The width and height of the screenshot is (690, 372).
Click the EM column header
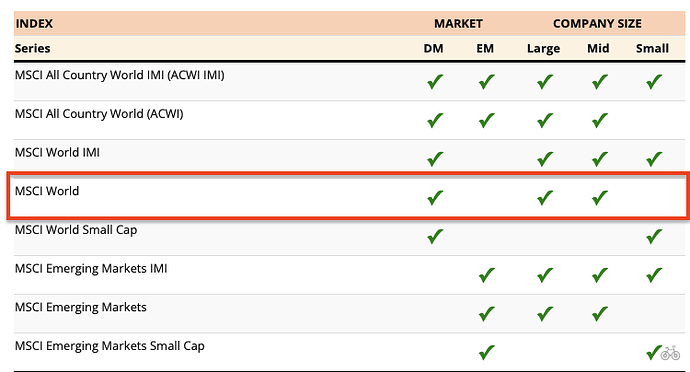click(x=485, y=48)
